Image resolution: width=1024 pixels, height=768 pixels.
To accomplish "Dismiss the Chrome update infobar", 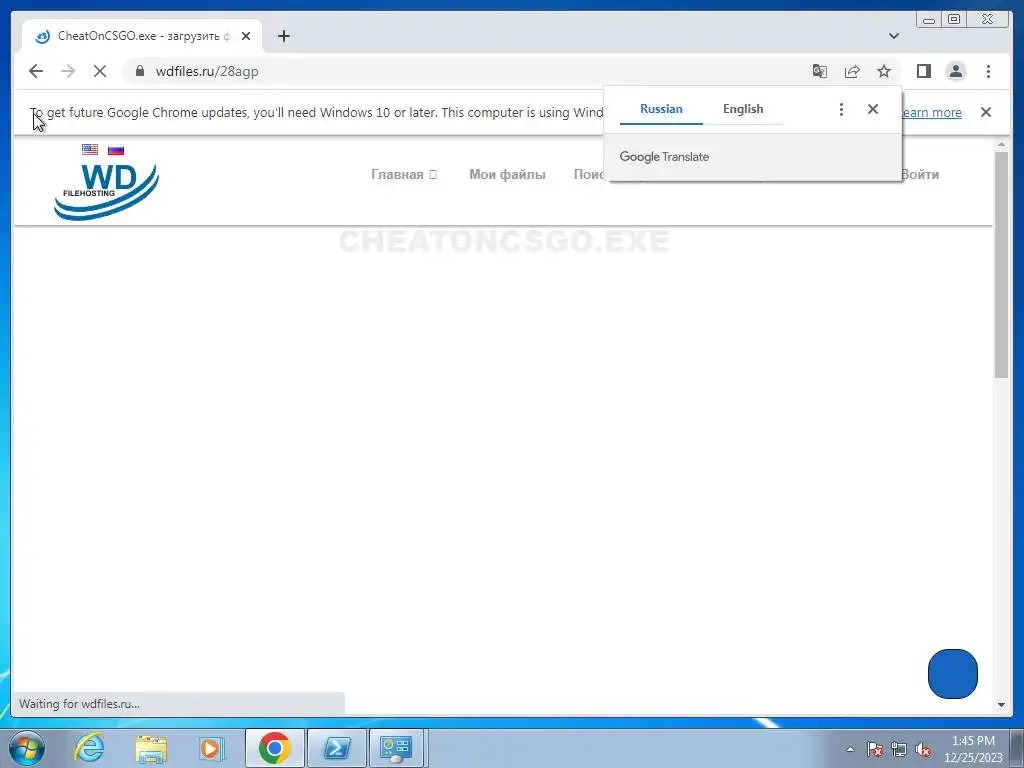I will click(986, 112).
